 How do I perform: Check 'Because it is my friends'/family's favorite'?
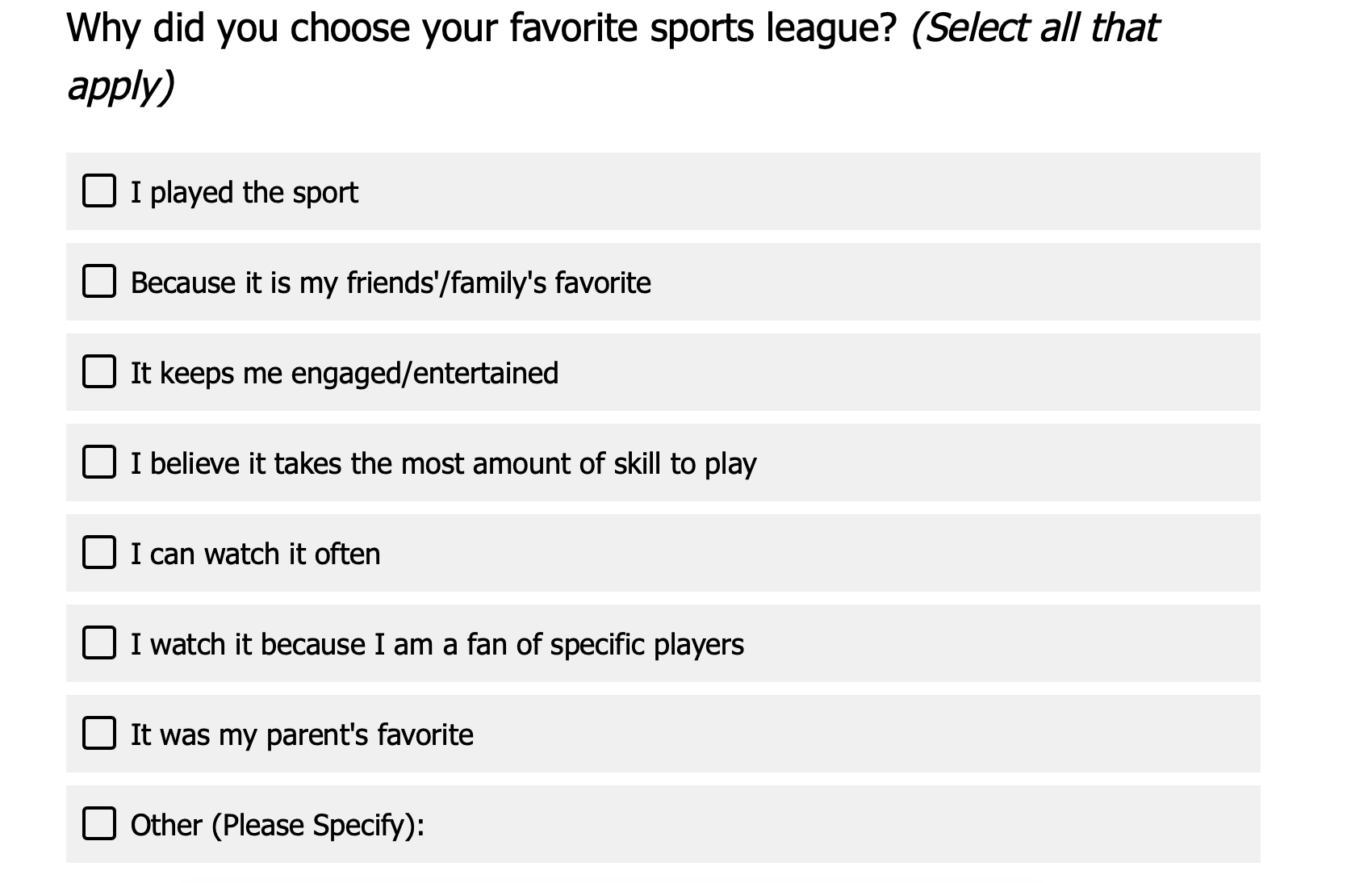98,282
